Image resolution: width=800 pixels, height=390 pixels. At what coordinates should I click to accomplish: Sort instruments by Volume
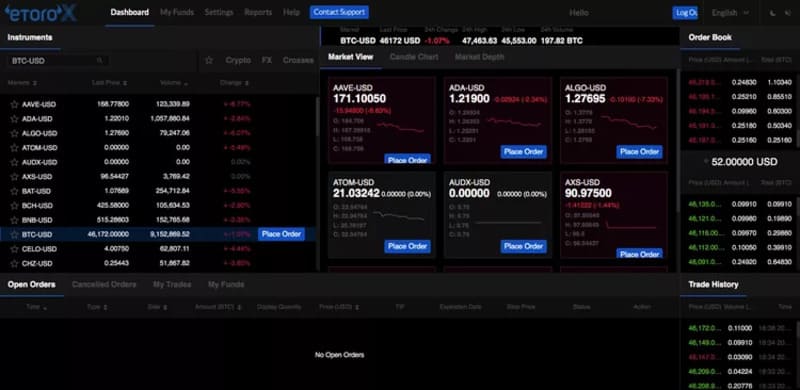pos(174,83)
